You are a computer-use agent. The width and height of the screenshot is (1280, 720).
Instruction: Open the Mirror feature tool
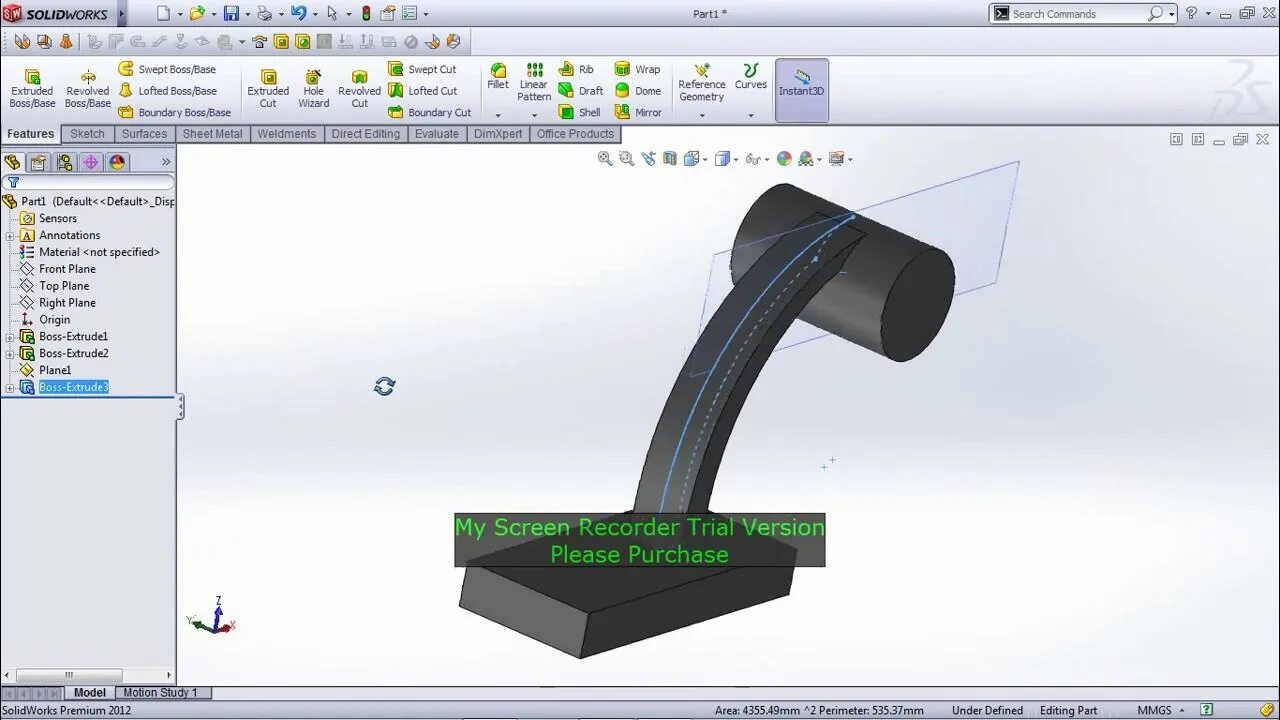(x=638, y=112)
